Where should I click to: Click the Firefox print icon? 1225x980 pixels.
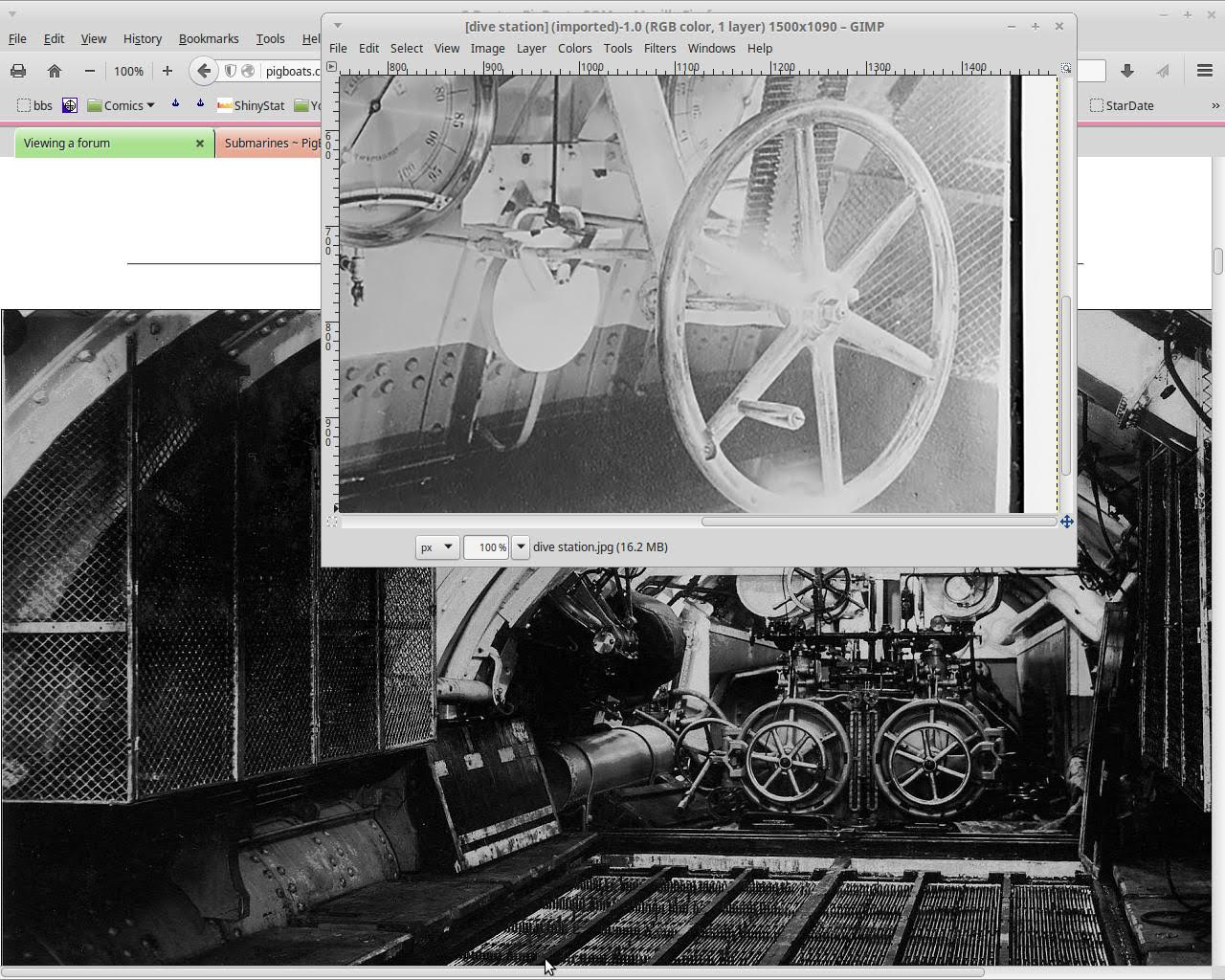17,71
